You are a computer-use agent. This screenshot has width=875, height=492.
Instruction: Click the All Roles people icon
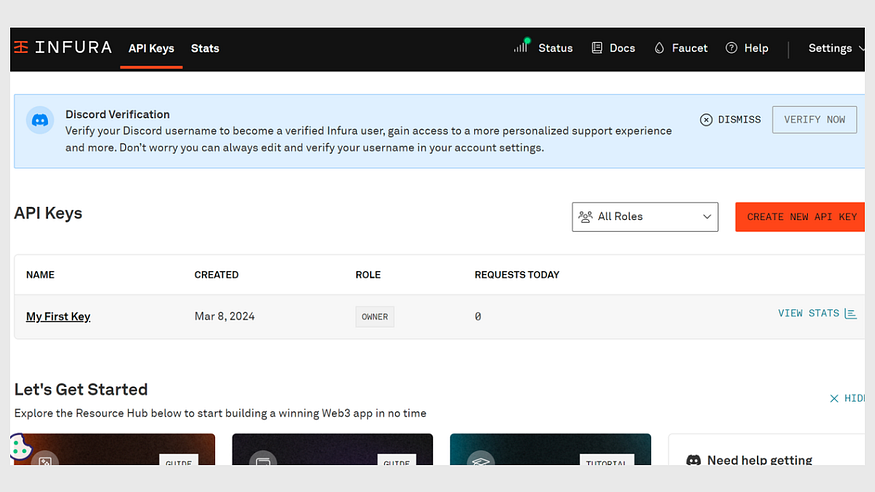coord(585,216)
